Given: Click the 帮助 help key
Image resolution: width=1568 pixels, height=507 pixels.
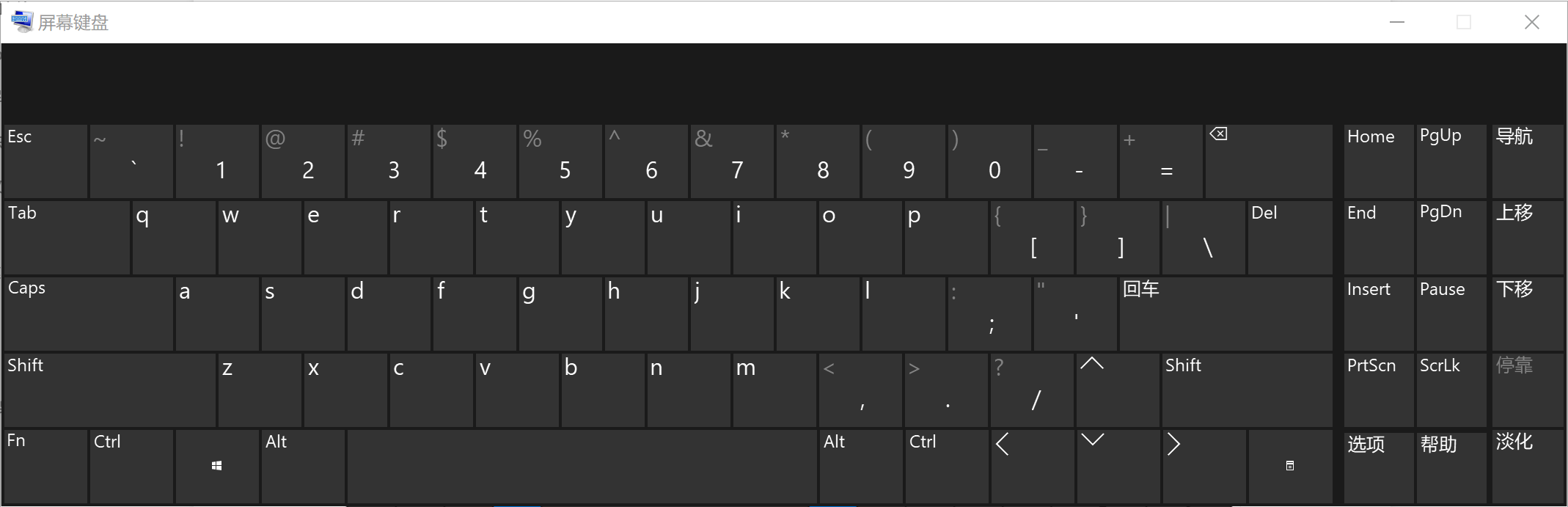Looking at the screenshot, I should point(1451,466).
